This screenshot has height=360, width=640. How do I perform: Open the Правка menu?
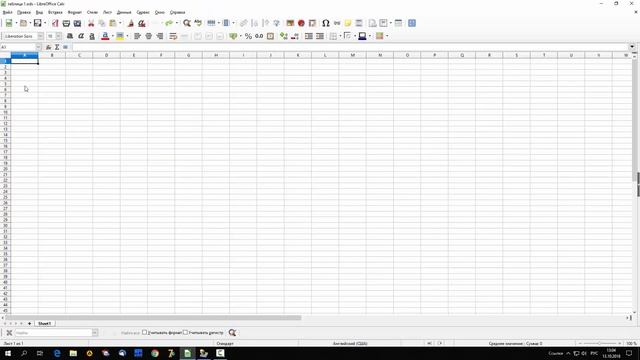pyautogui.click(x=24, y=13)
